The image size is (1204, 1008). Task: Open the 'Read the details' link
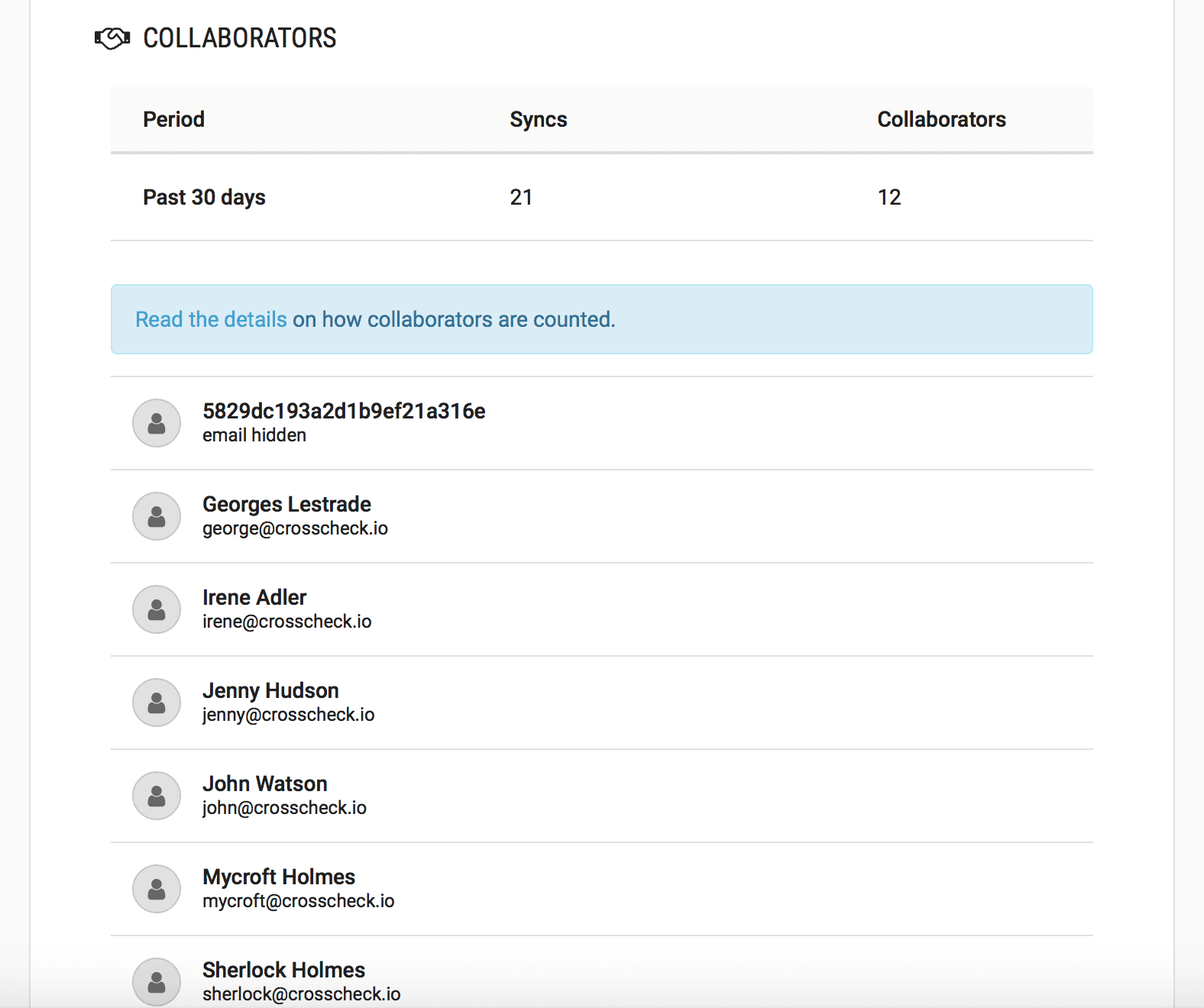[211, 319]
